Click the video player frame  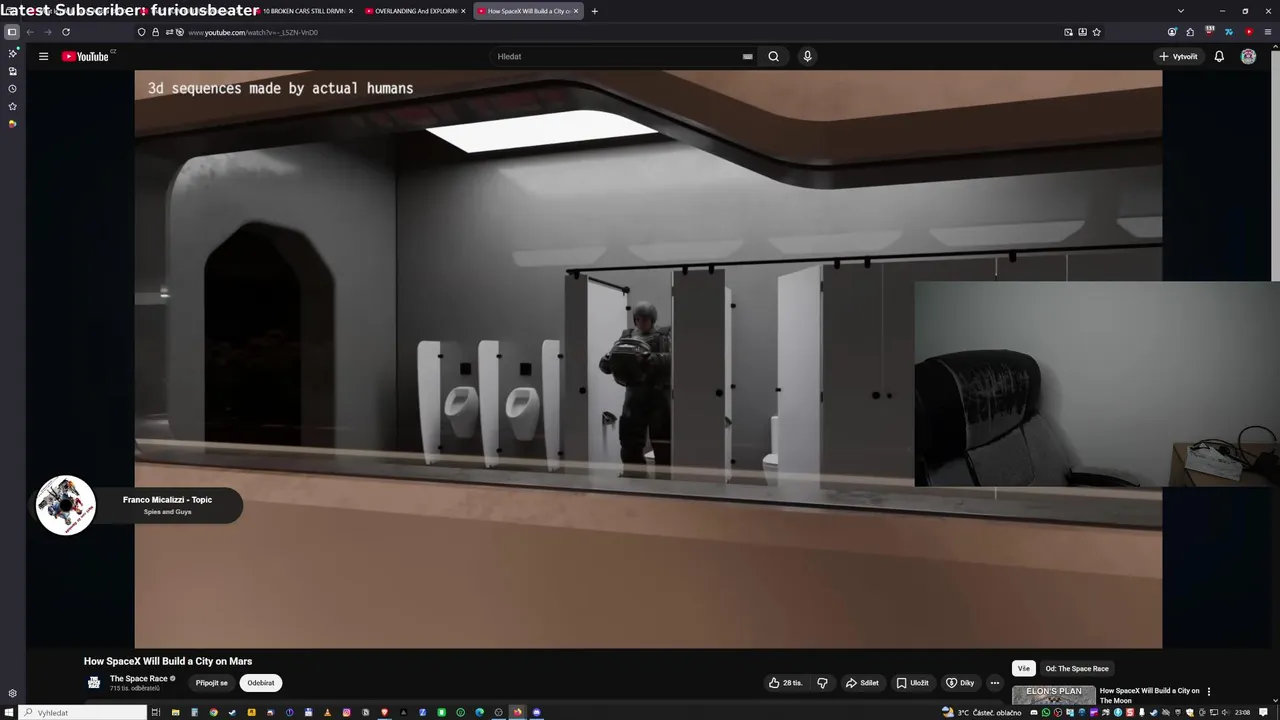648,359
